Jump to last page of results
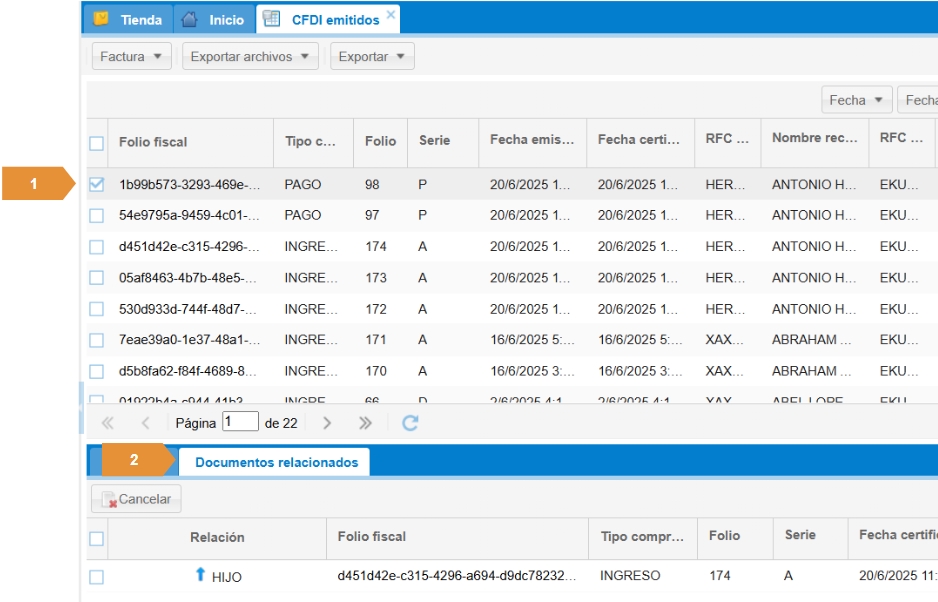938x602 pixels. [365, 423]
